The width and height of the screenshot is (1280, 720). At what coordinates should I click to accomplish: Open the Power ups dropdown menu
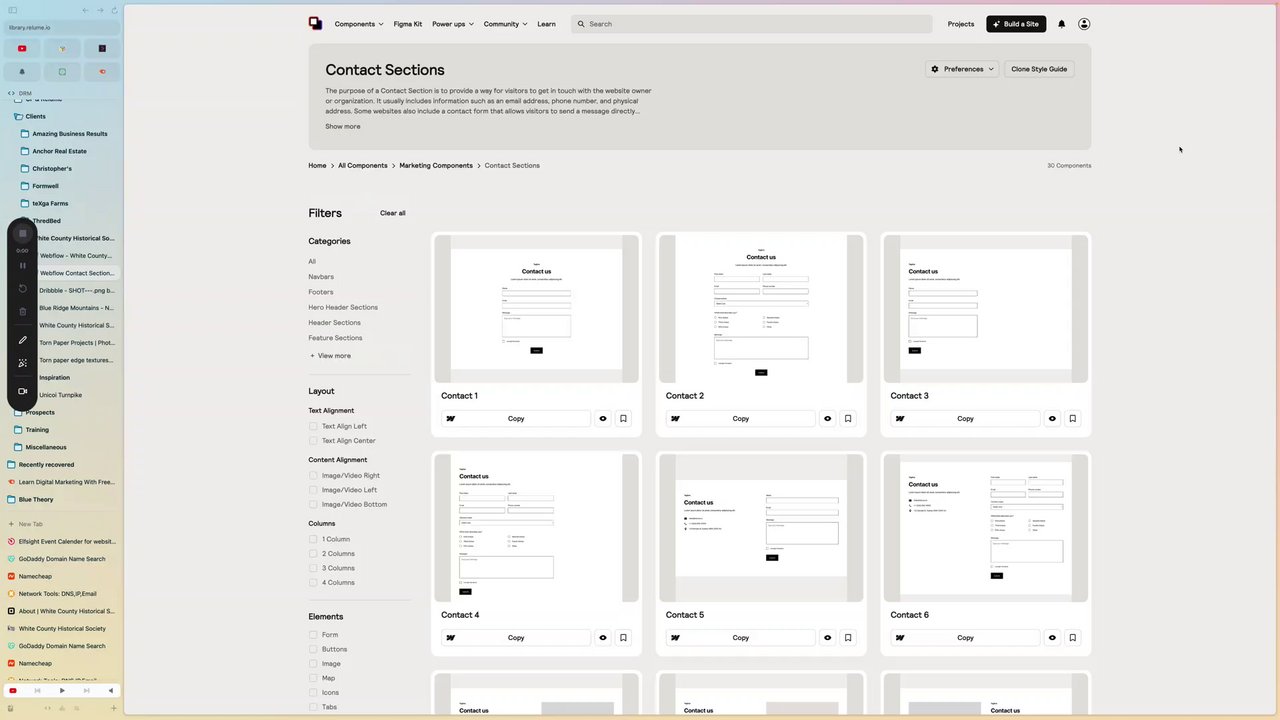click(453, 24)
